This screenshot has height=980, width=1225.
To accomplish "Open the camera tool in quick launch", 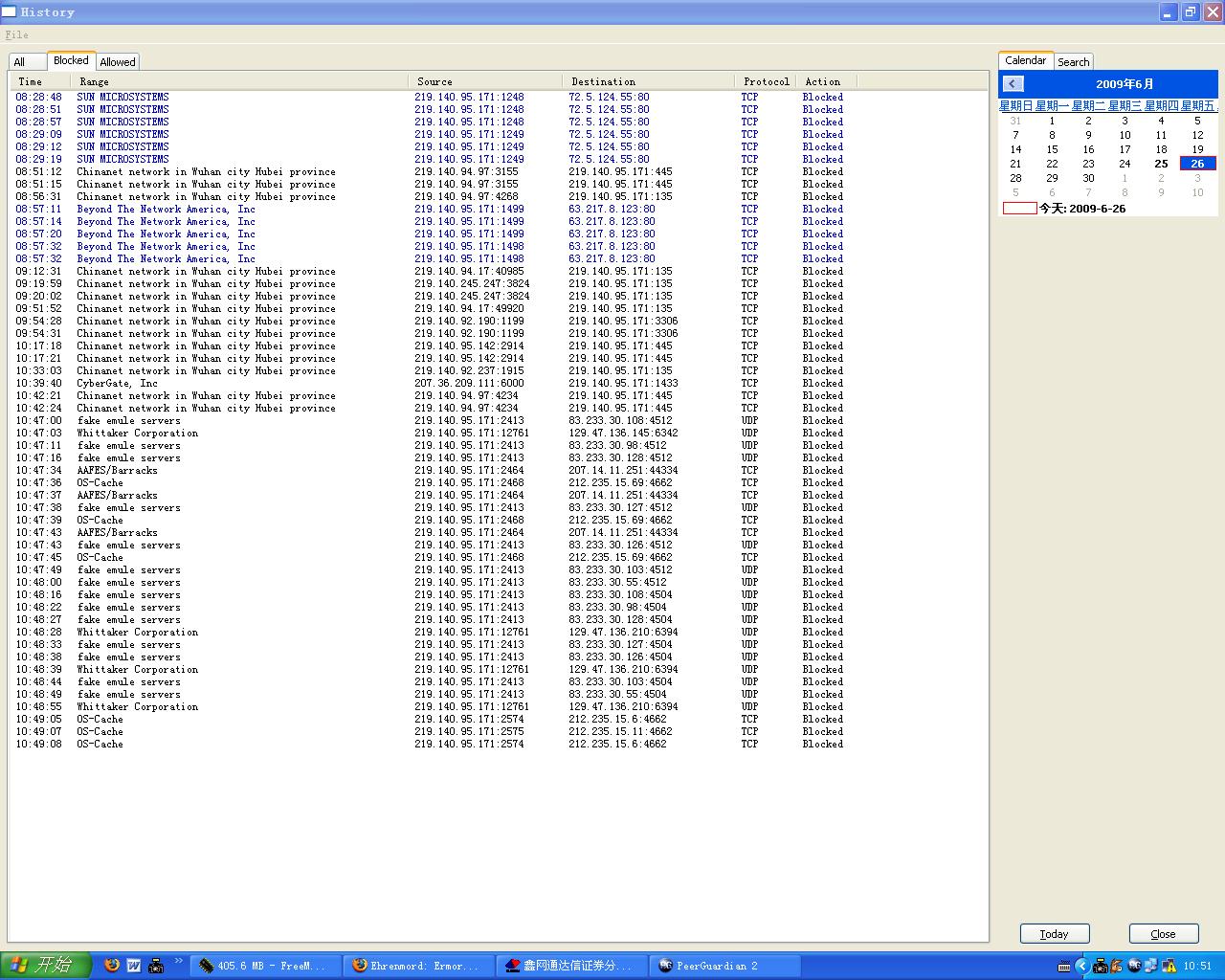I will [x=156, y=966].
